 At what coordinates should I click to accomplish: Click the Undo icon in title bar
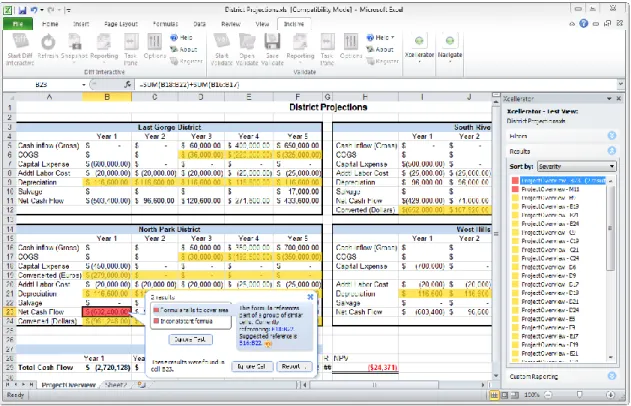click(34, 10)
